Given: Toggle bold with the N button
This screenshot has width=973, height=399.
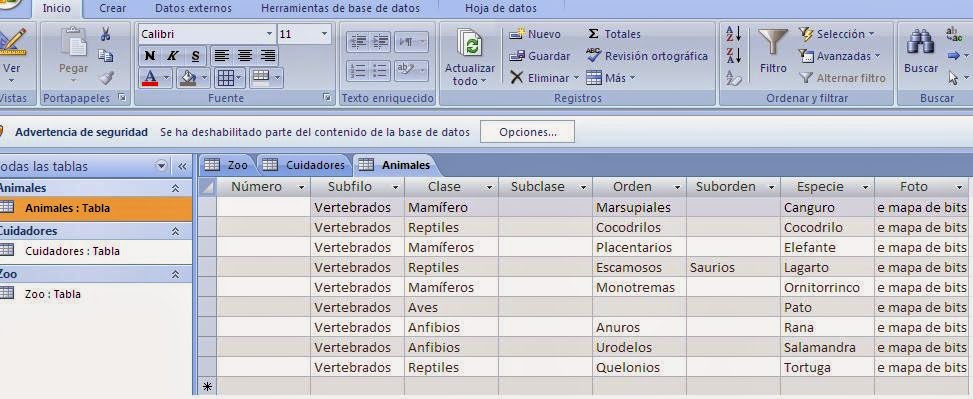Looking at the screenshot, I should tap(150, 56).
